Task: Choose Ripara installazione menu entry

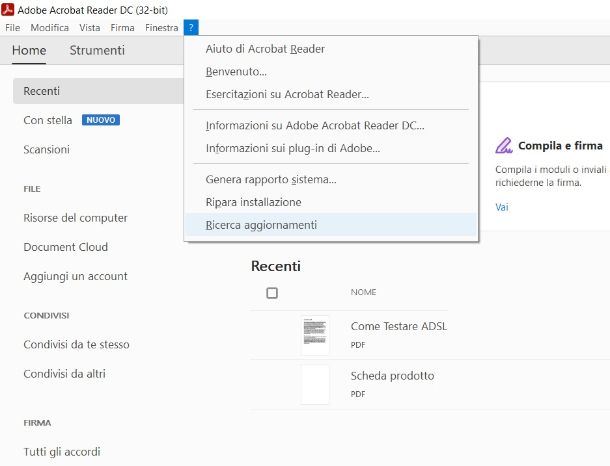Action: (253, 202)
